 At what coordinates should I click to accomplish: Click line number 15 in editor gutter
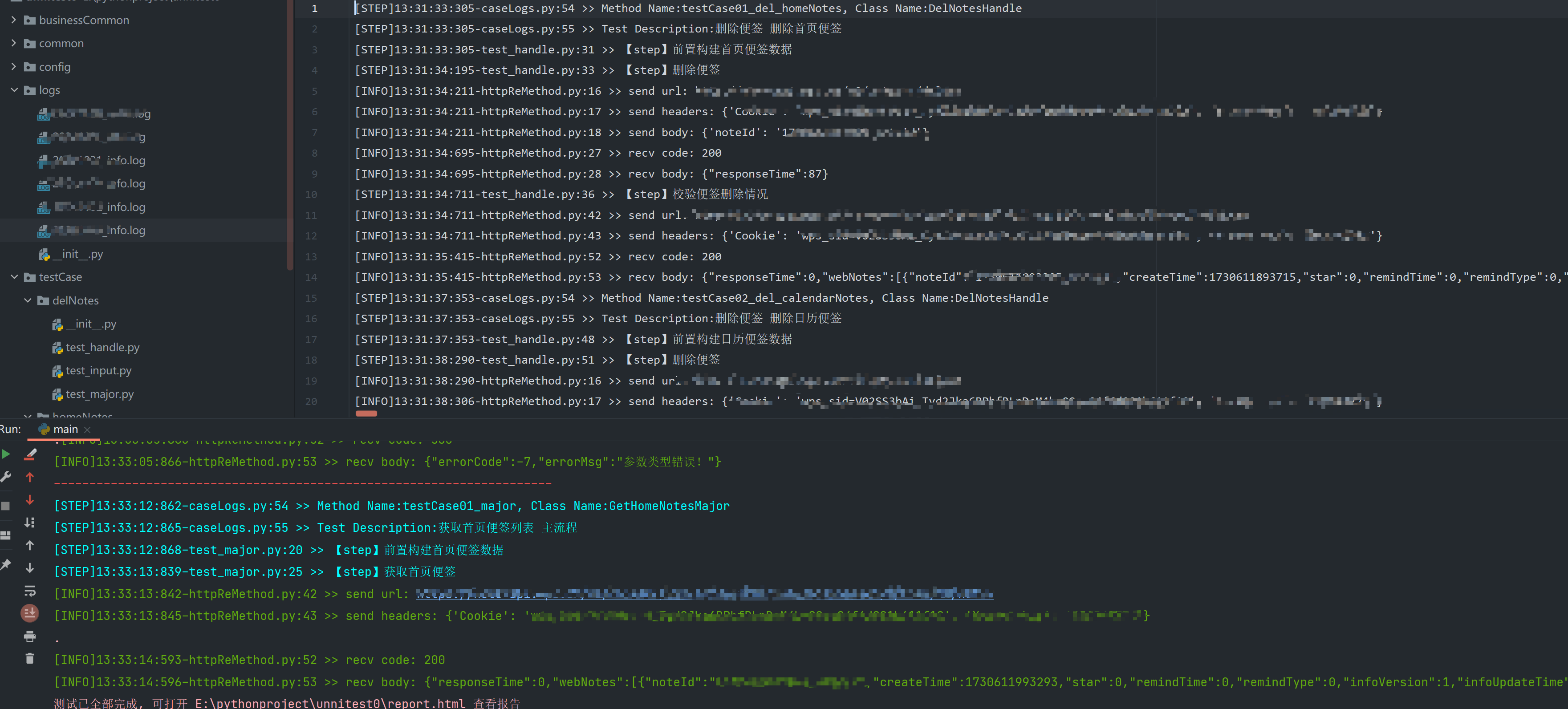311,298
